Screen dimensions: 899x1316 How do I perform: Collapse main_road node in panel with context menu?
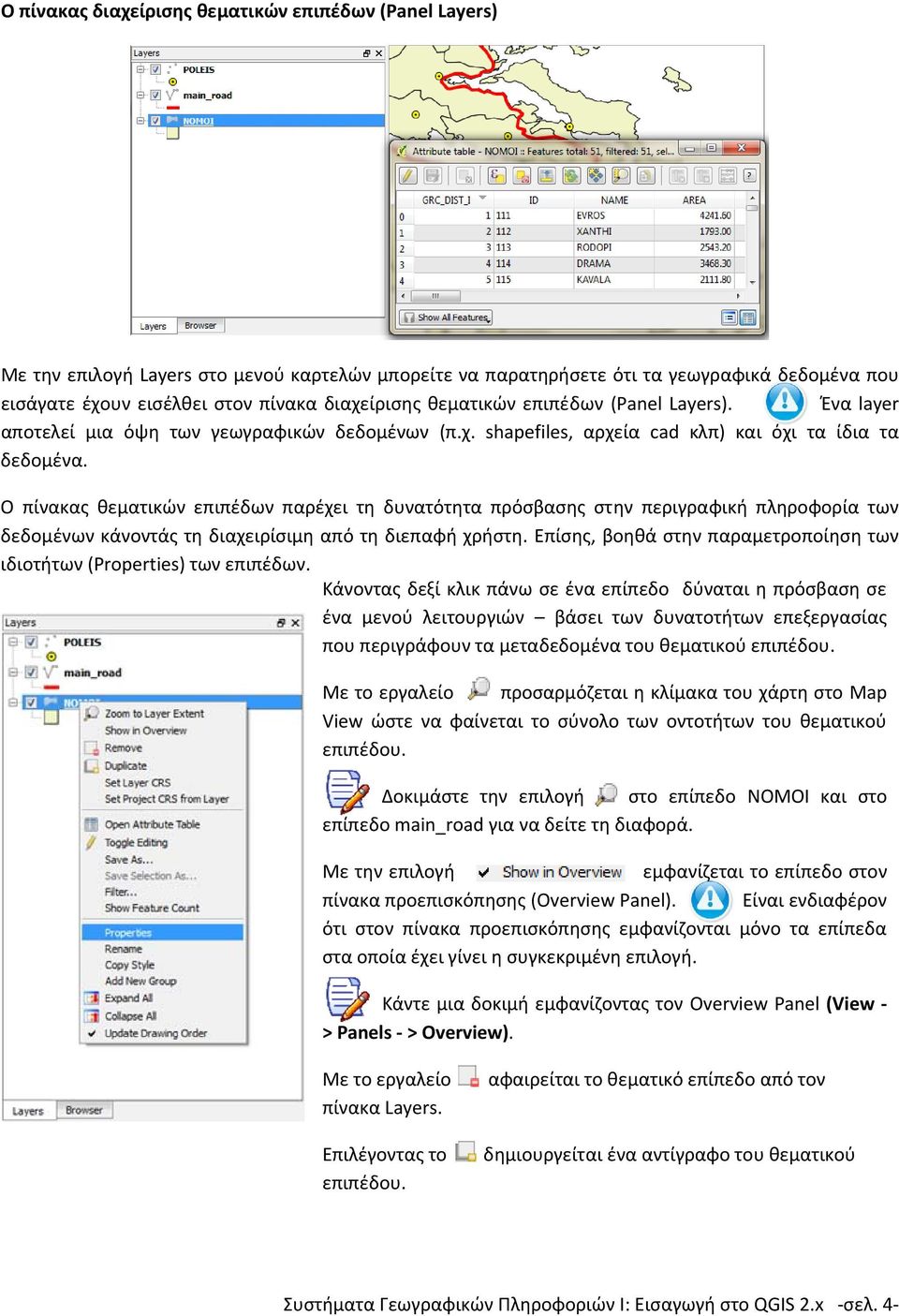pyautogui.click(x=13, y=672)
